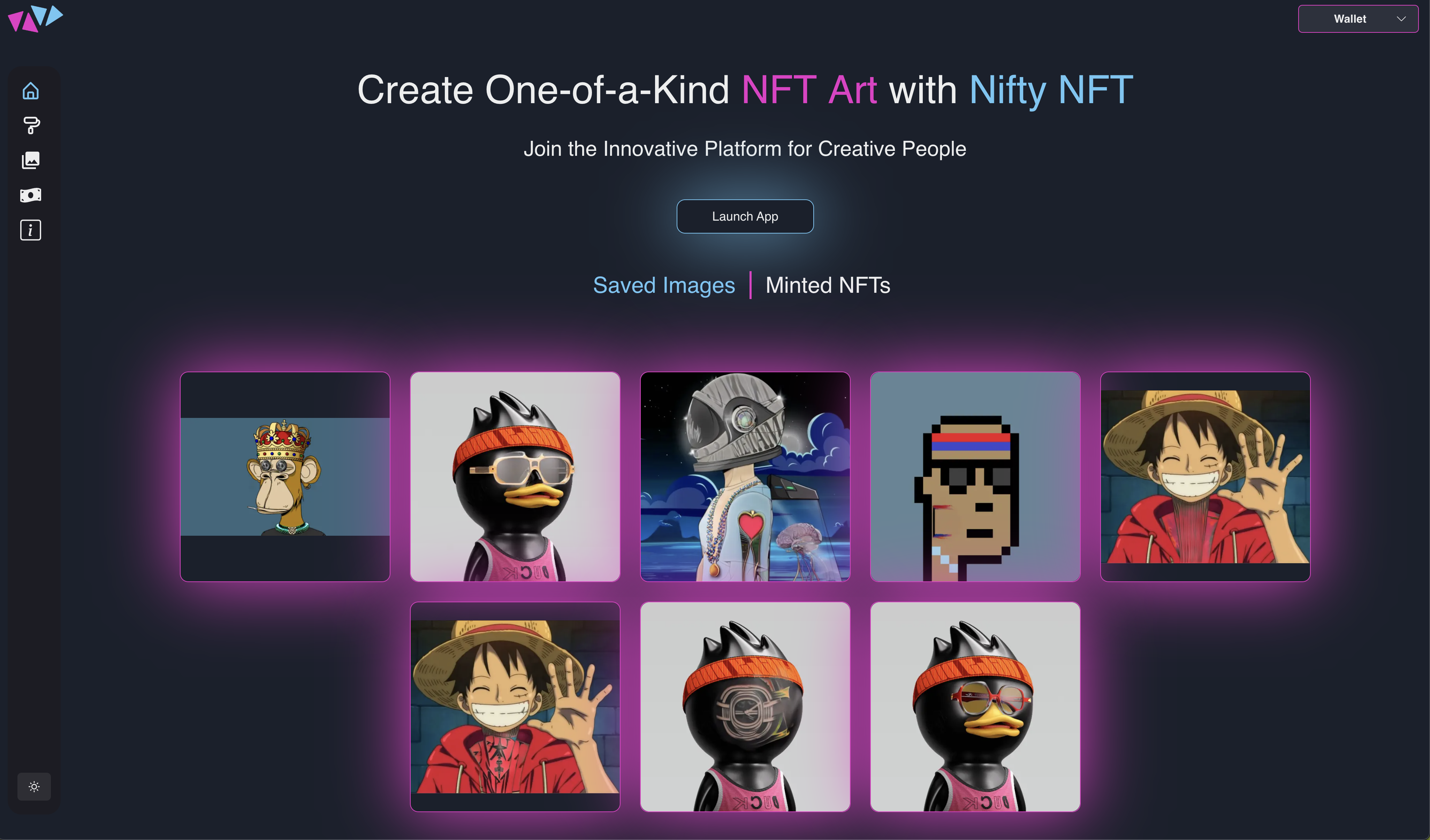The height and width of the screenshot is (840, 1430).
Task: Select the pixel punk portrait thumbnail
Action: [975, 476]
